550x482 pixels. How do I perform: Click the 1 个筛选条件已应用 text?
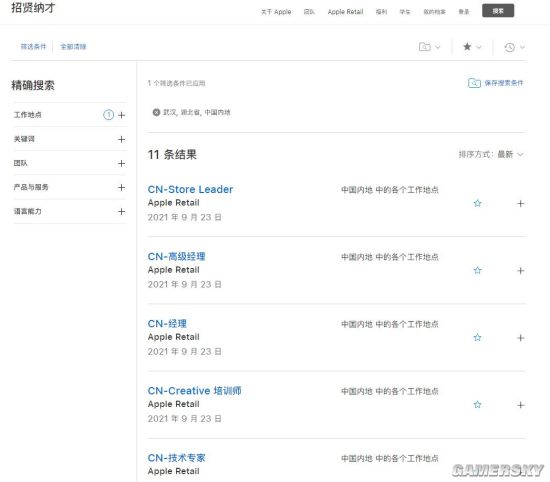pyautogui.click(x=176, y=83)
